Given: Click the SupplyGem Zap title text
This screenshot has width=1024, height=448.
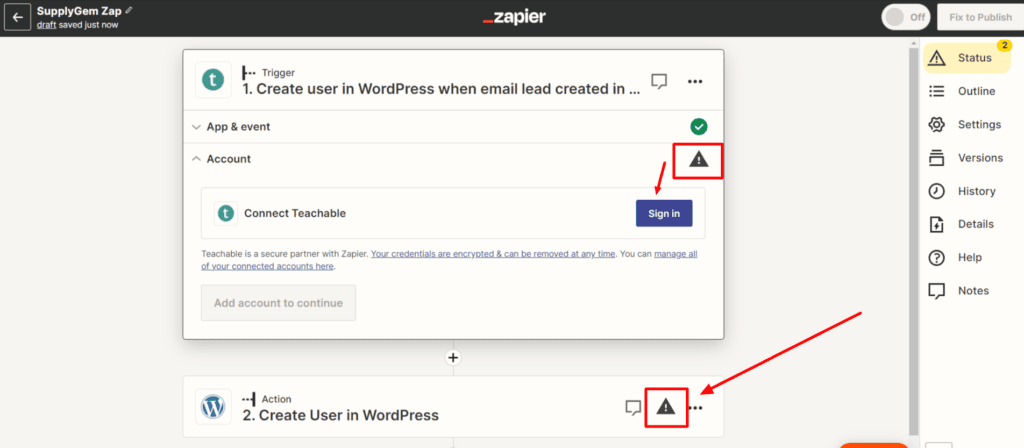Looking at the screenshot, I should 80,11.
